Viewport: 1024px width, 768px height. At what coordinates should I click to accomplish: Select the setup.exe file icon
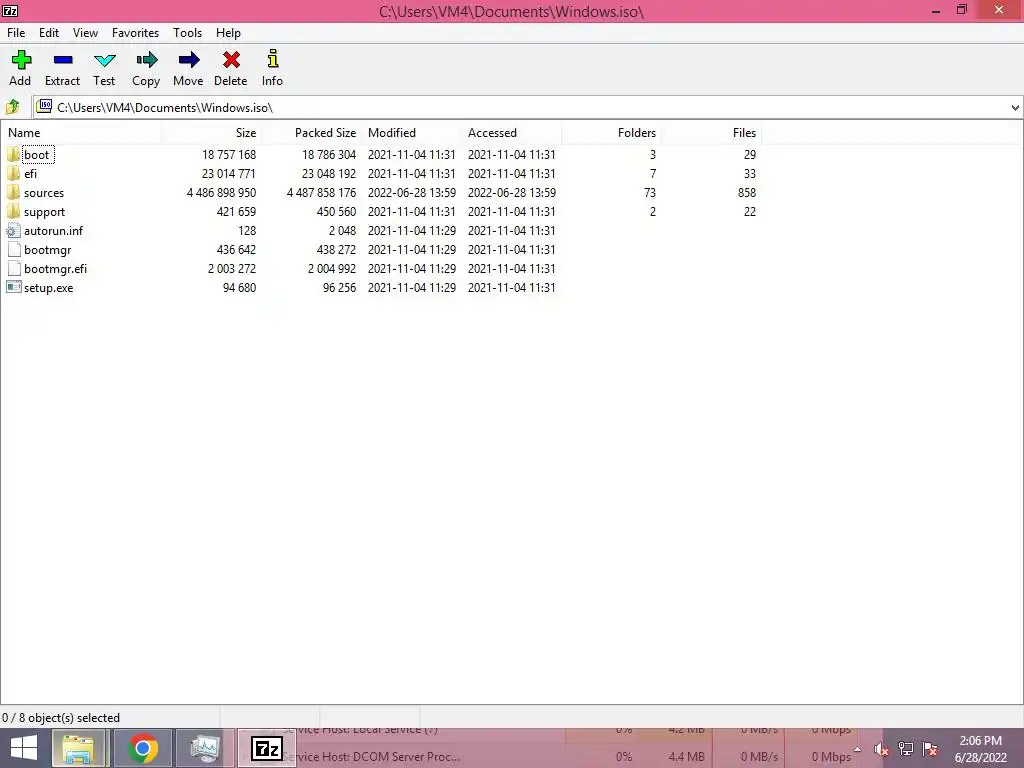(x=13, y=287)
